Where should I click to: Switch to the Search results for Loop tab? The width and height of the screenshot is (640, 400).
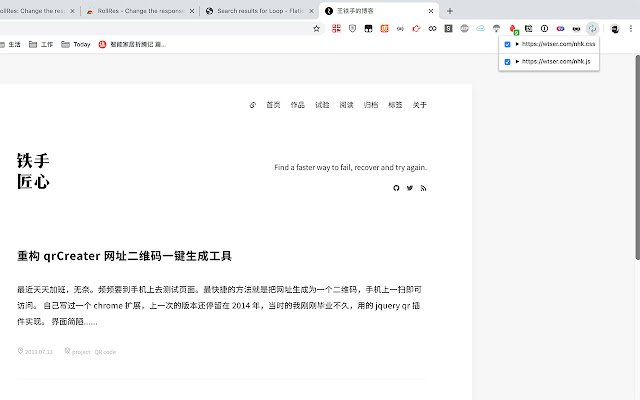[x=259, y=11]
